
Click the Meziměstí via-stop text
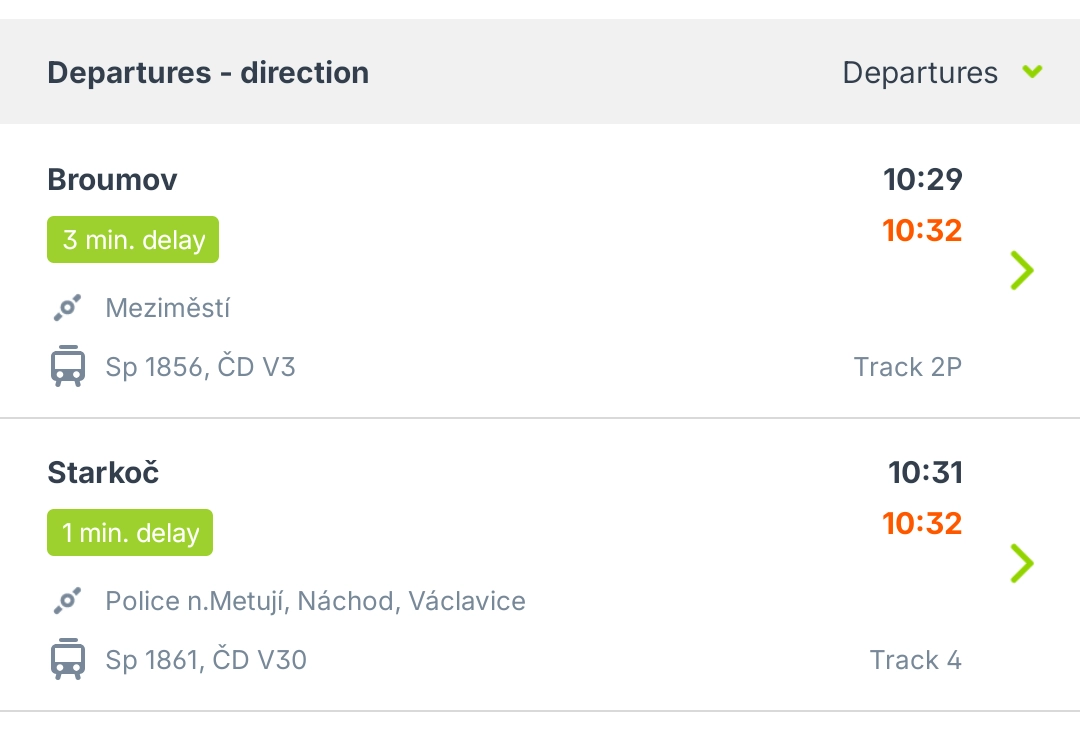pos(168,308)
